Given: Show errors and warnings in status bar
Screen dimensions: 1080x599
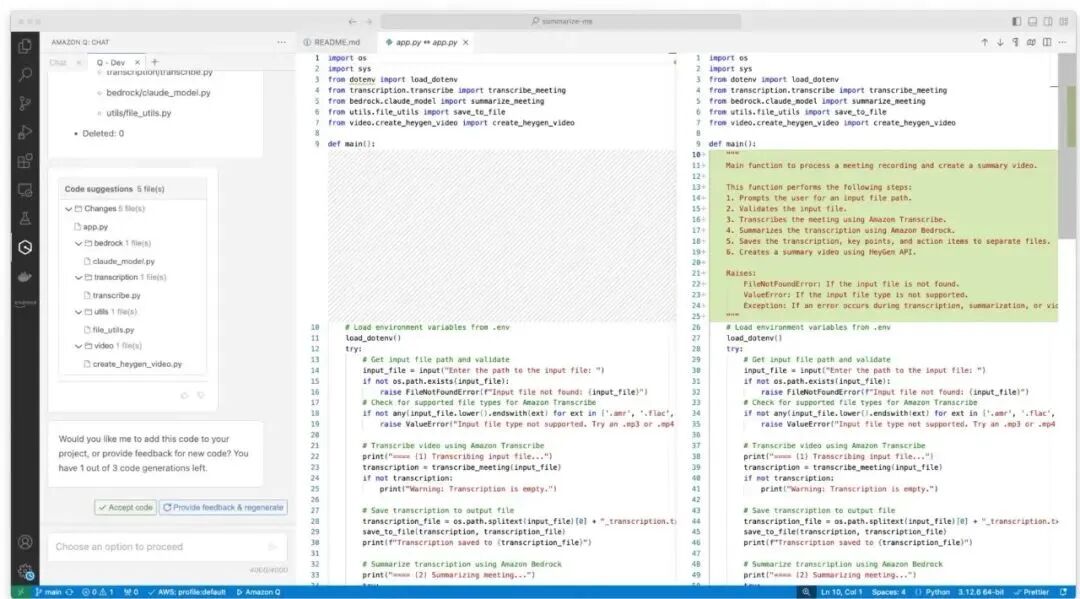Looking at the screenshot, I should click(97, 592).
